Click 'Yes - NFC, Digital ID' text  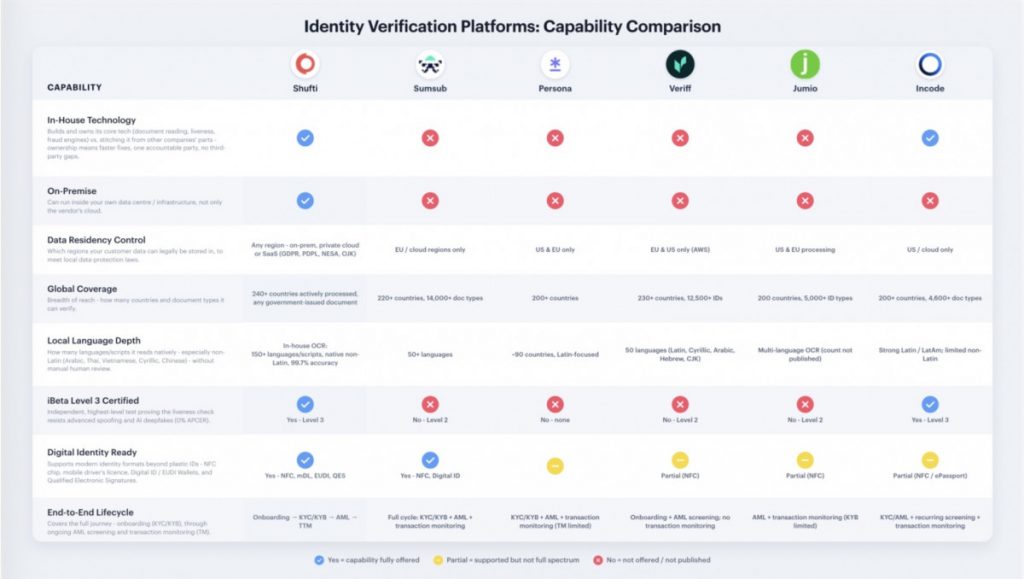coord(430,476)
